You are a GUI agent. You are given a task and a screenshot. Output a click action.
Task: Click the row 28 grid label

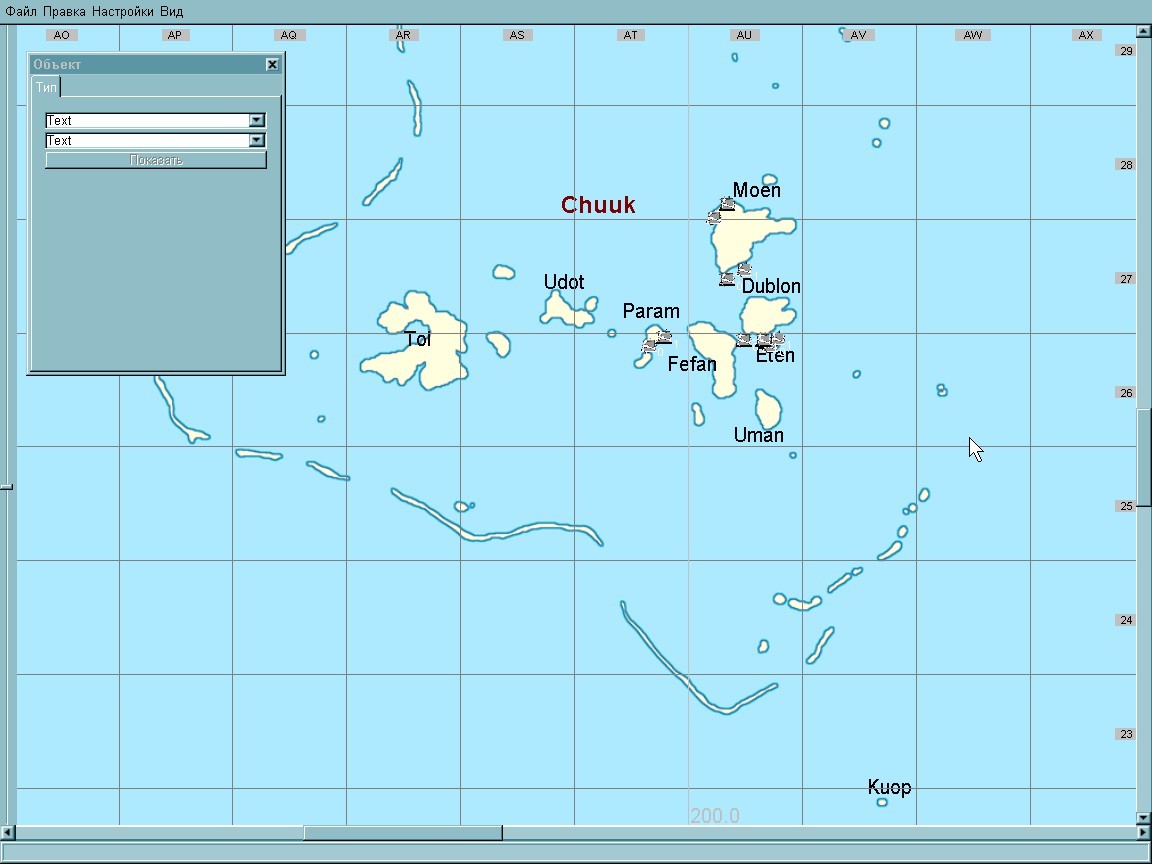point(1126,165)
